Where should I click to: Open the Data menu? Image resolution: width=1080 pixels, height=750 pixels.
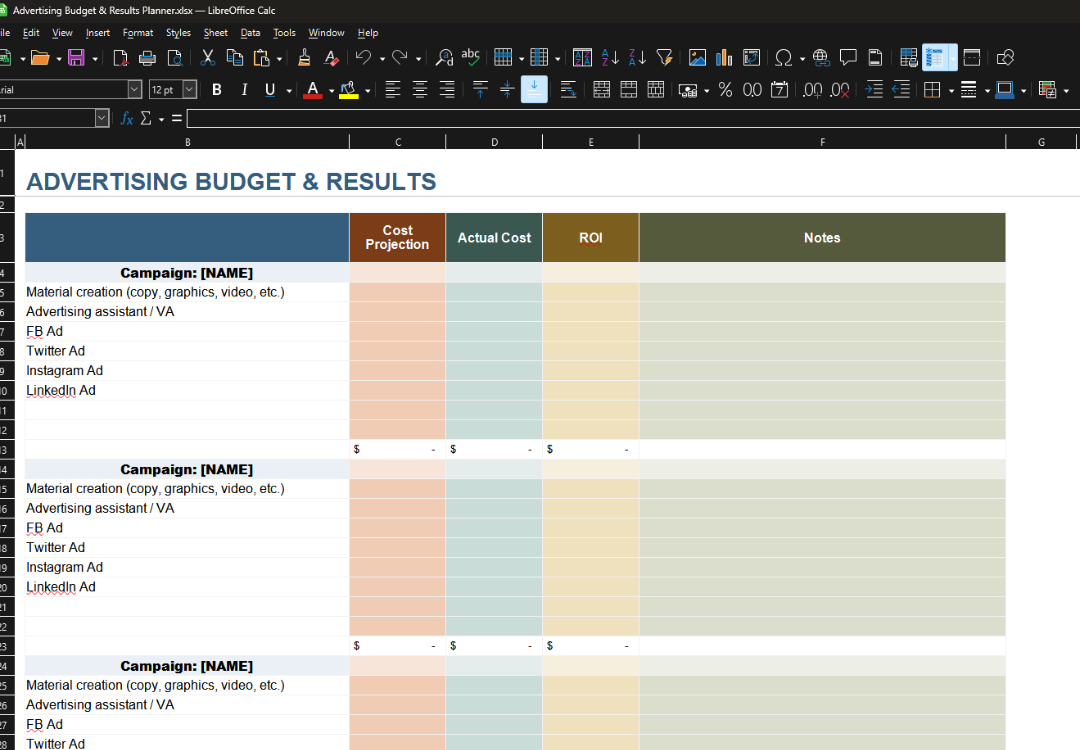click(250, 32)
